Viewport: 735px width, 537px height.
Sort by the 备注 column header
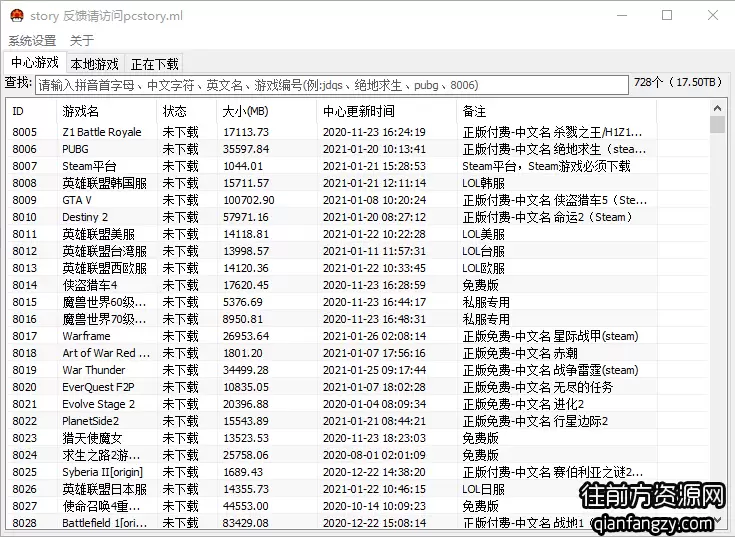pos(556,111)
